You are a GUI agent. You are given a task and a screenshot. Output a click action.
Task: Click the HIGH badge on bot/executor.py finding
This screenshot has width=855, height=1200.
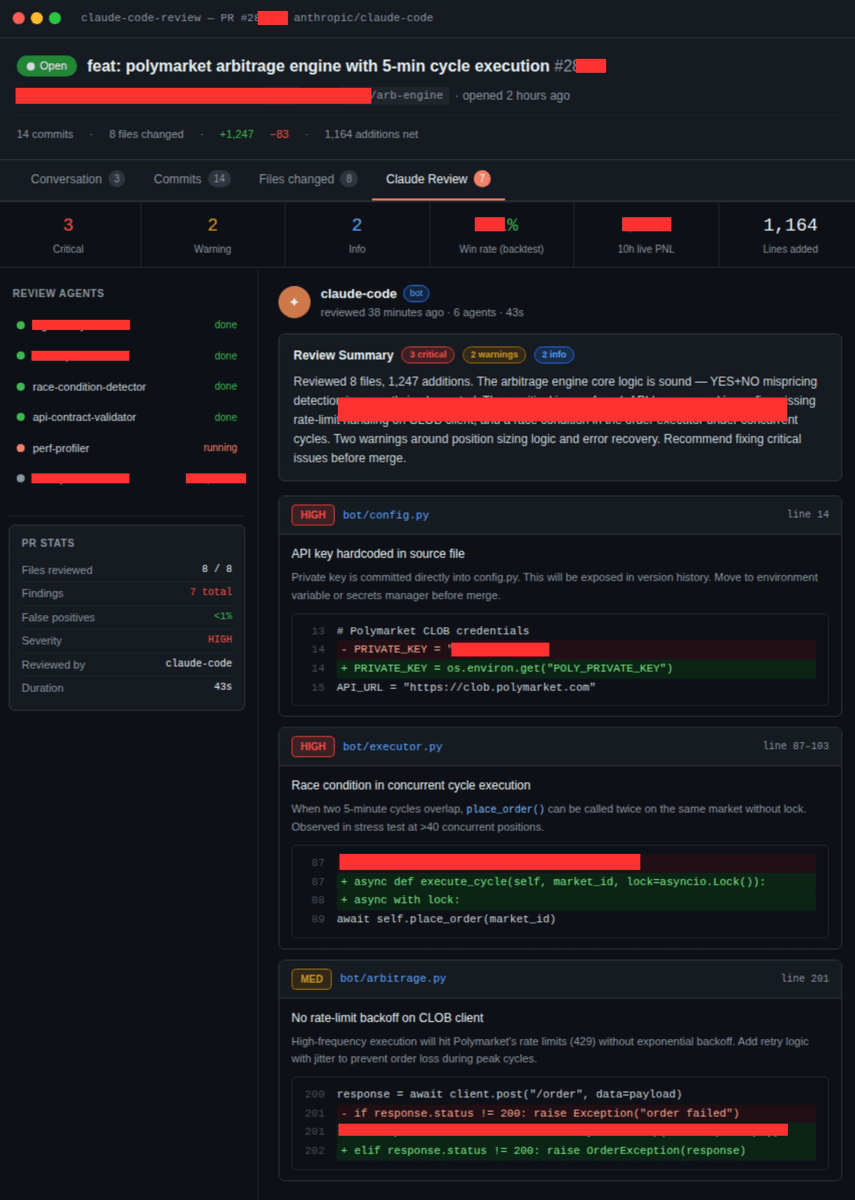coord(313,746)
